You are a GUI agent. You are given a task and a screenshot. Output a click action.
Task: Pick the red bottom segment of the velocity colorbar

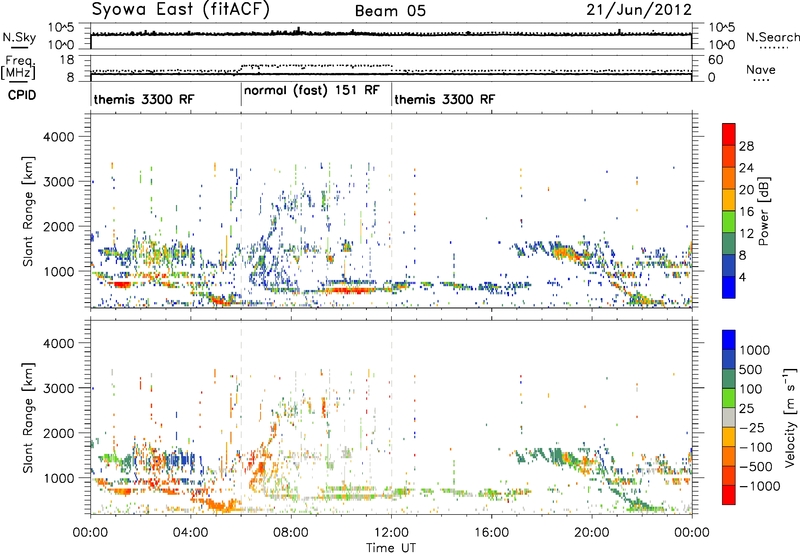click(x=729, y=495)
